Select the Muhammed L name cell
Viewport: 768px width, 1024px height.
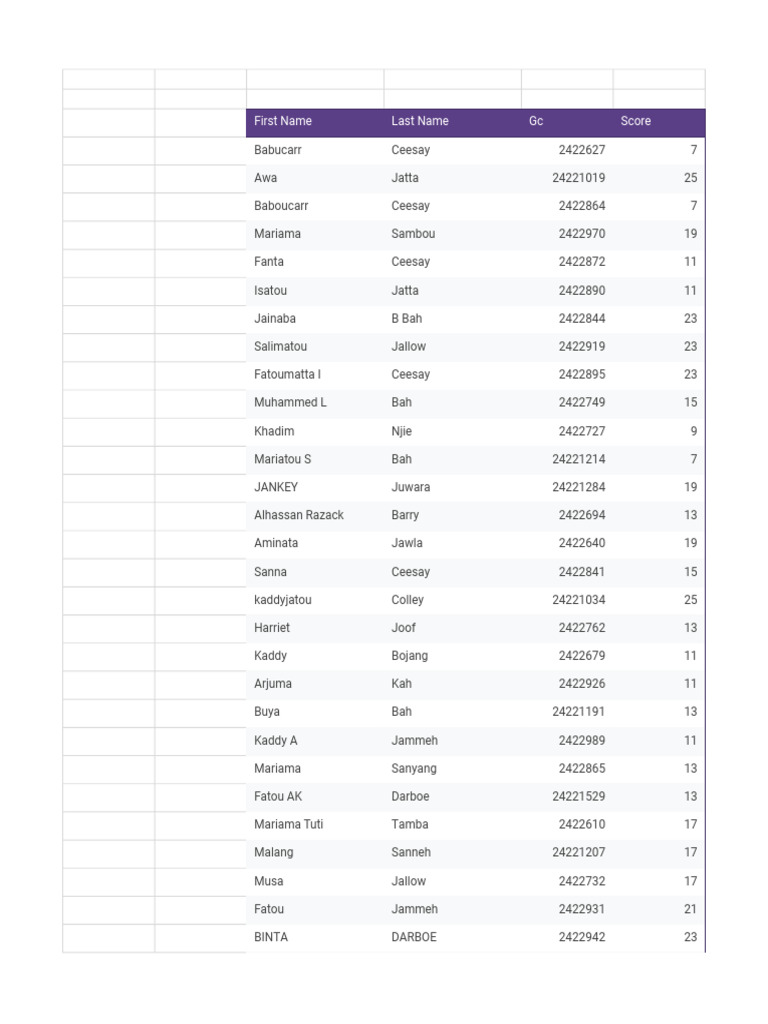(315, 403)
